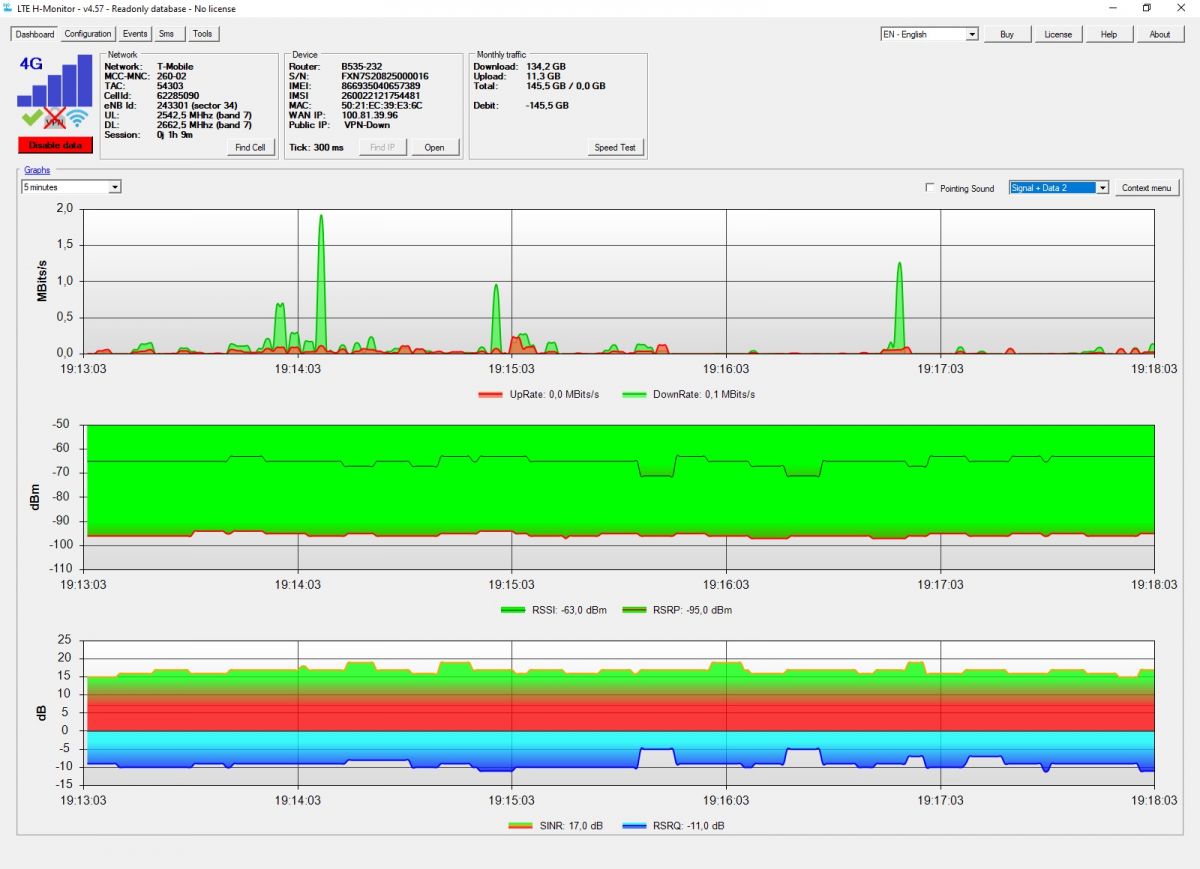Toggle the Disable data red button

click(55, 145)
